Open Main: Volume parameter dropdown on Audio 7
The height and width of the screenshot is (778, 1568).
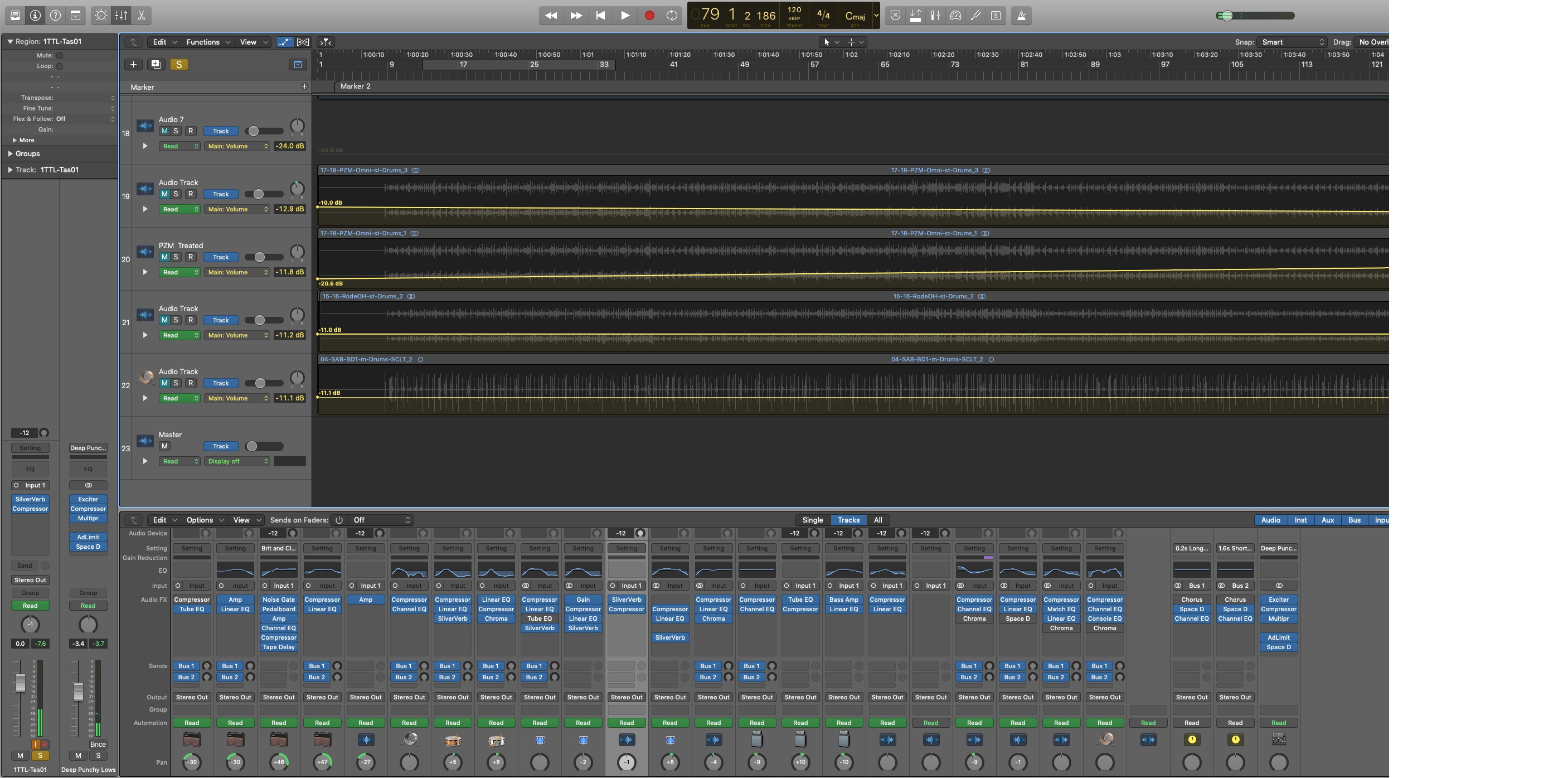[237, 146]
